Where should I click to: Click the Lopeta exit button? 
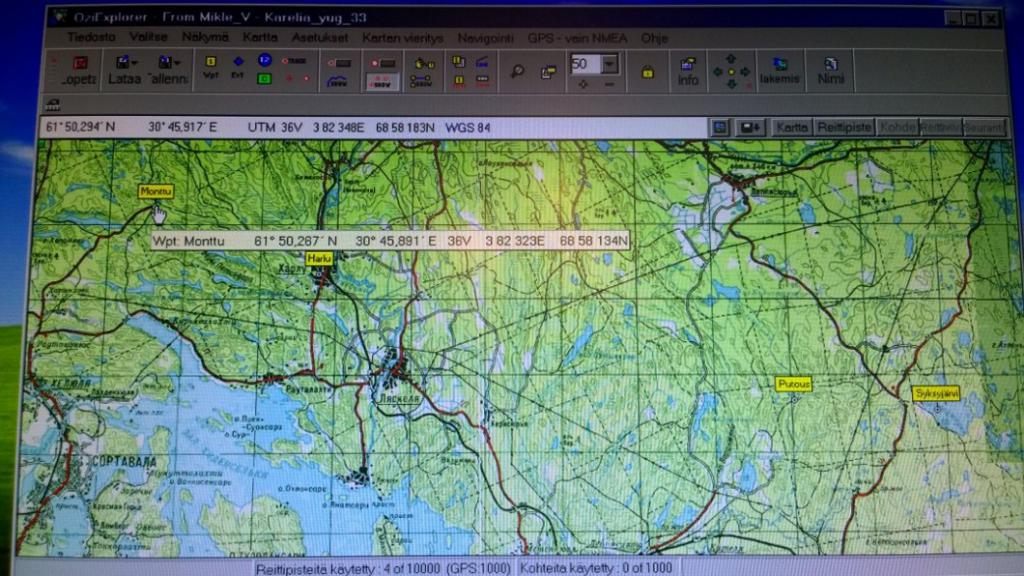tap(80, 69)
